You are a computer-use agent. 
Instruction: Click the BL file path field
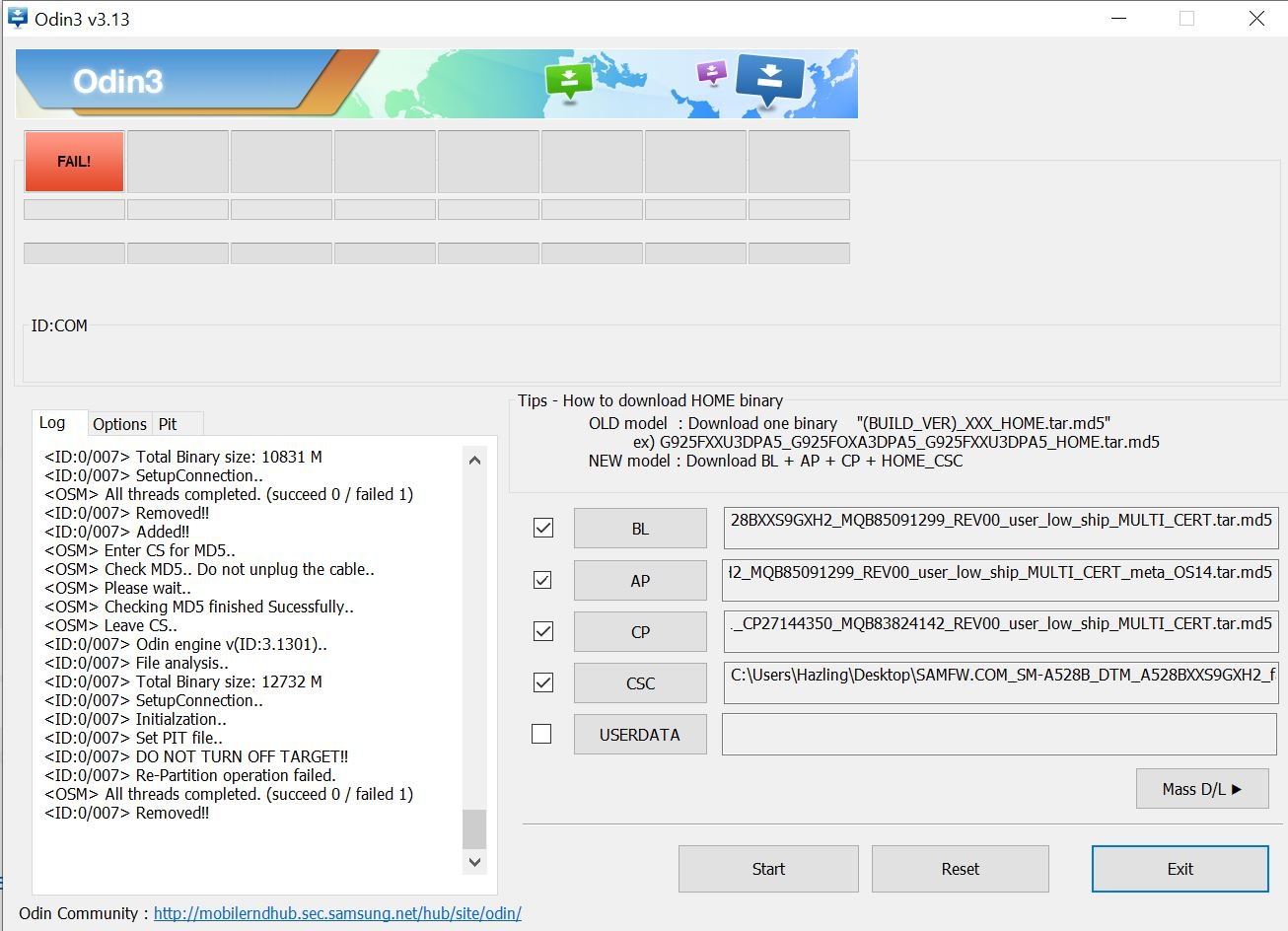pos(1000,529)
